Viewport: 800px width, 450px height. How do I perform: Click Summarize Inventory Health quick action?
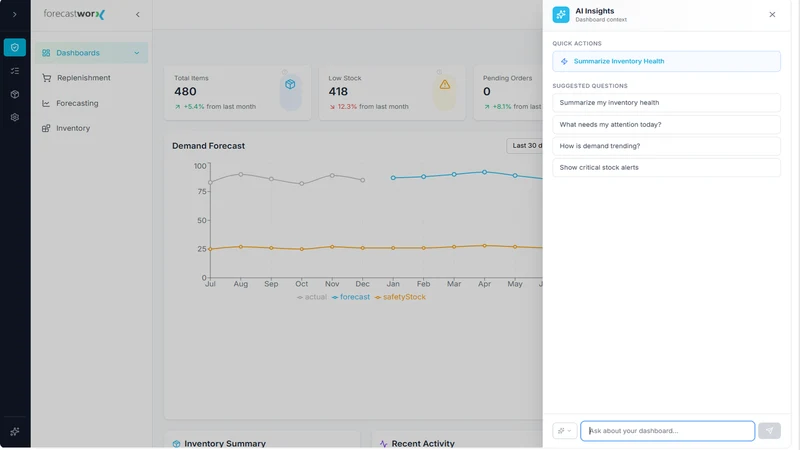tap(666, 61)
